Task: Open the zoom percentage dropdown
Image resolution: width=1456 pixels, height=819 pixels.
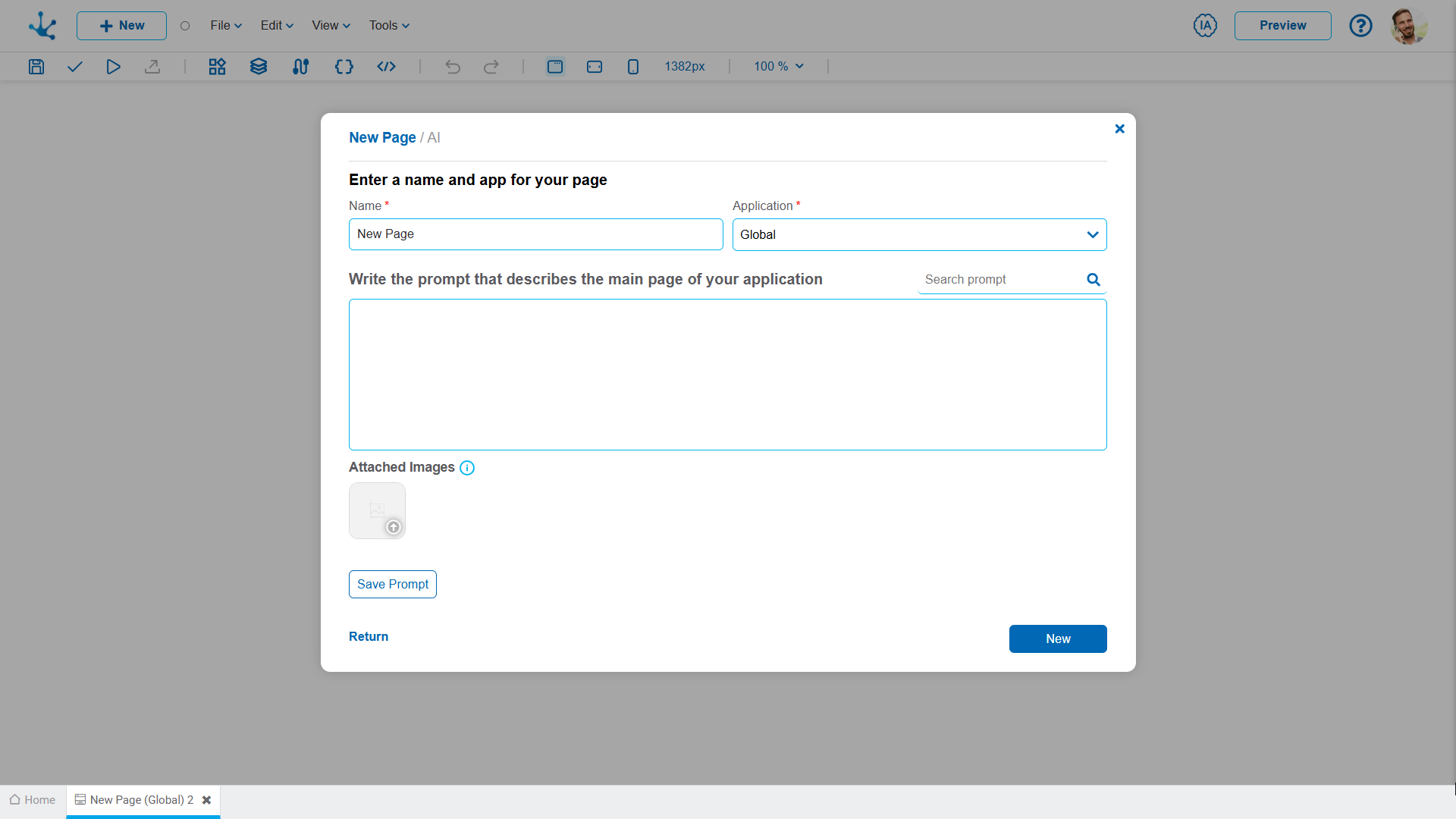Action: click(x=777, y=67)
